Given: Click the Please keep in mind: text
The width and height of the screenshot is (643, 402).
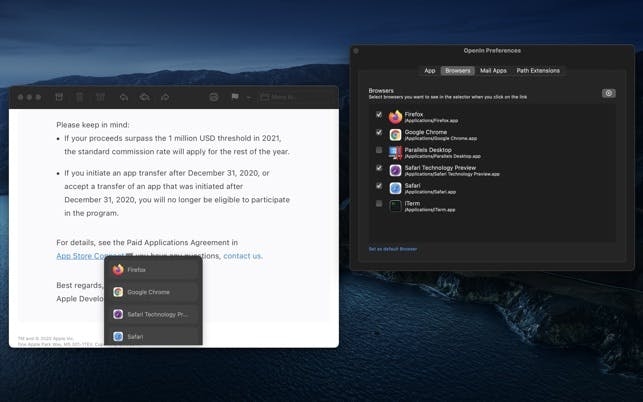Looking at the screenshot, I should pyautogui.click(x=93, y=125).
